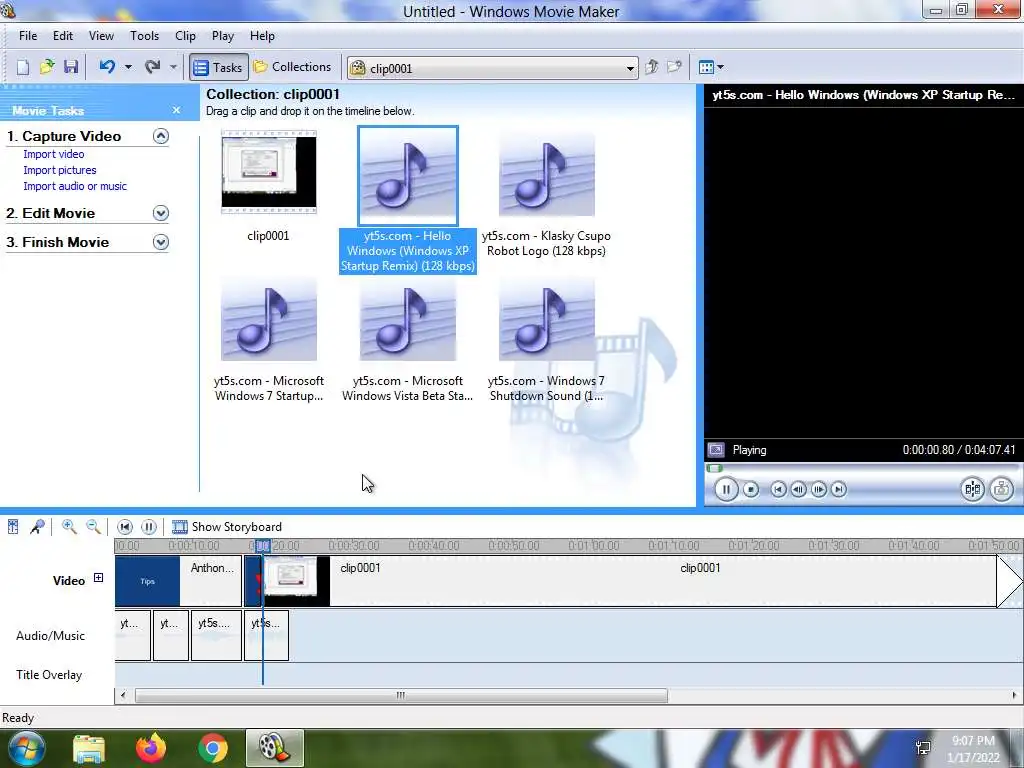
Task: Undo the last action
Action: point(108,67)
